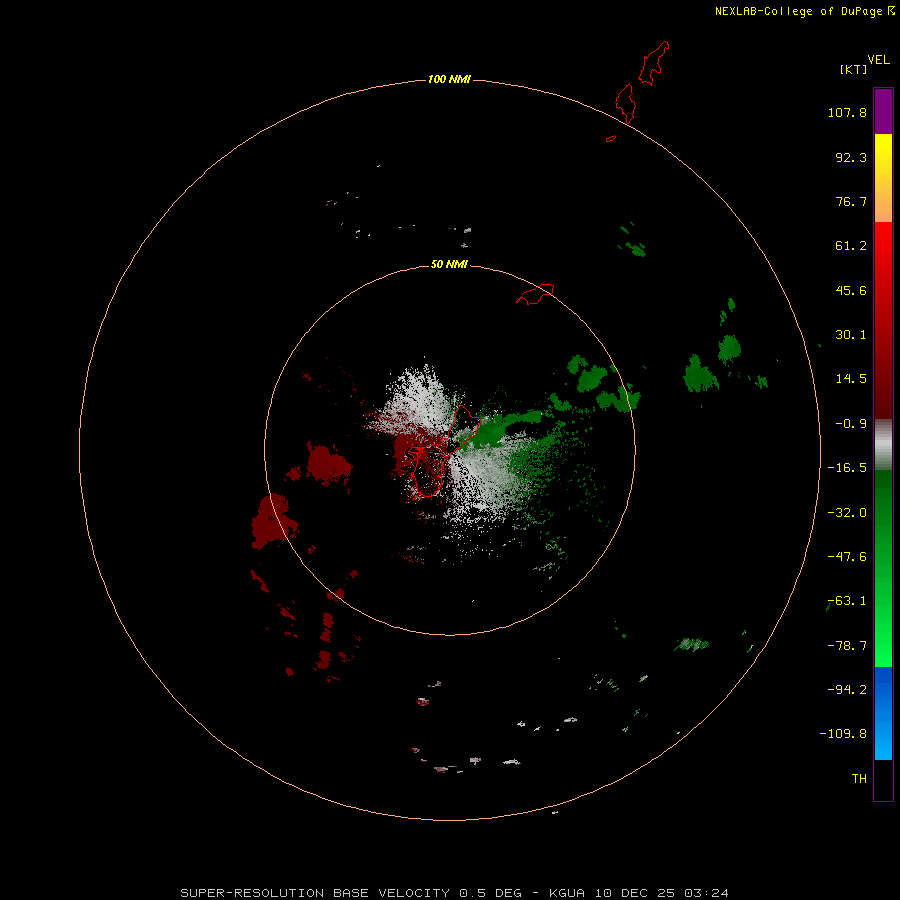
Task: Click the -109.8 legend value
Action: click(x=844, y=734)
